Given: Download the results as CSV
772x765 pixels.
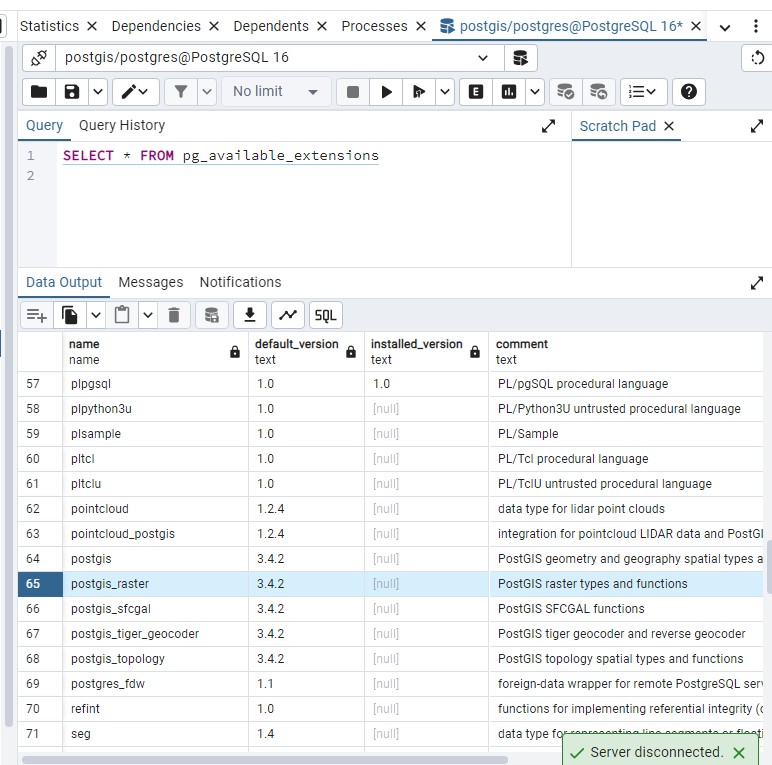Looking at the screenshot, I should coord(250,315).
